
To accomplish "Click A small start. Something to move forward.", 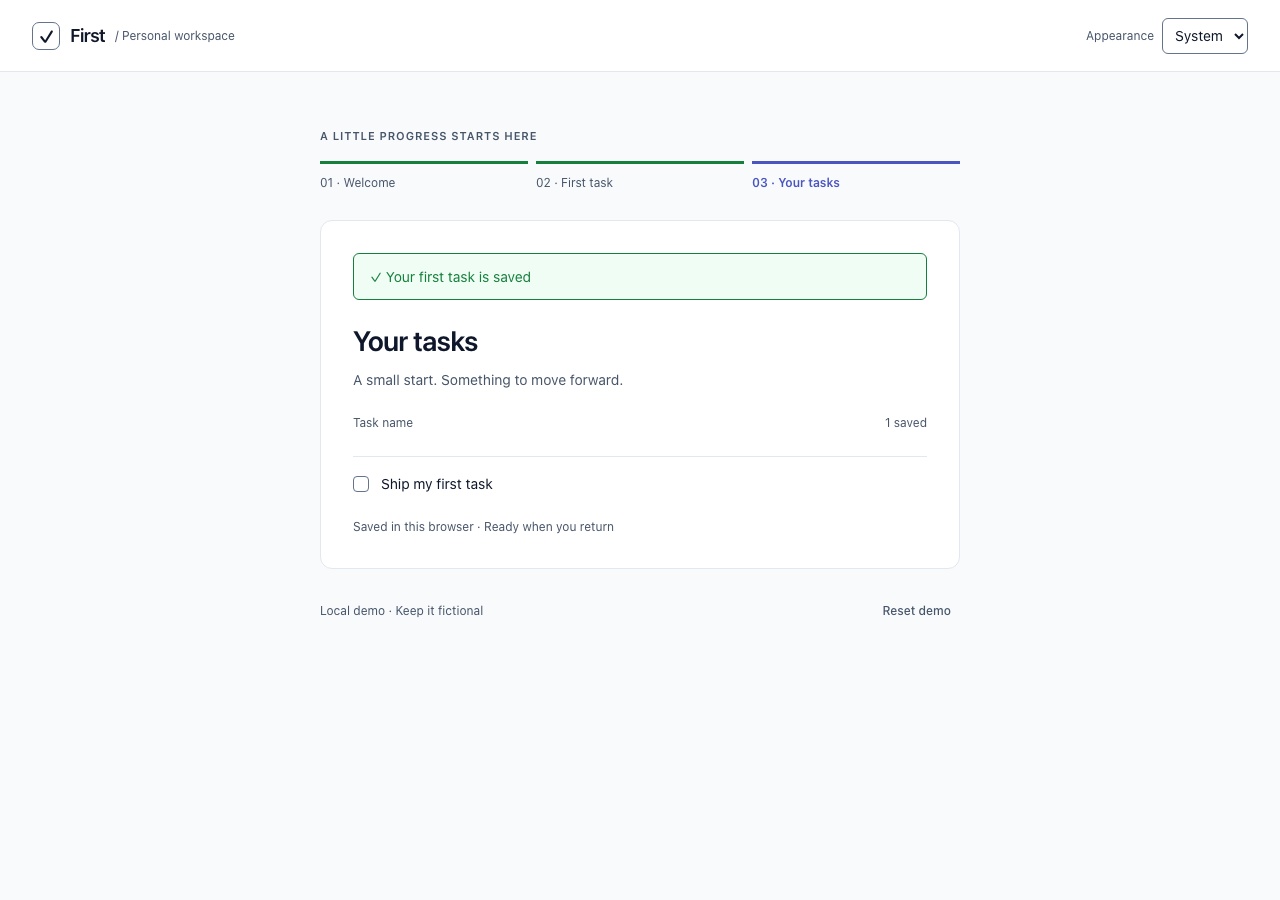I will 488,380.
